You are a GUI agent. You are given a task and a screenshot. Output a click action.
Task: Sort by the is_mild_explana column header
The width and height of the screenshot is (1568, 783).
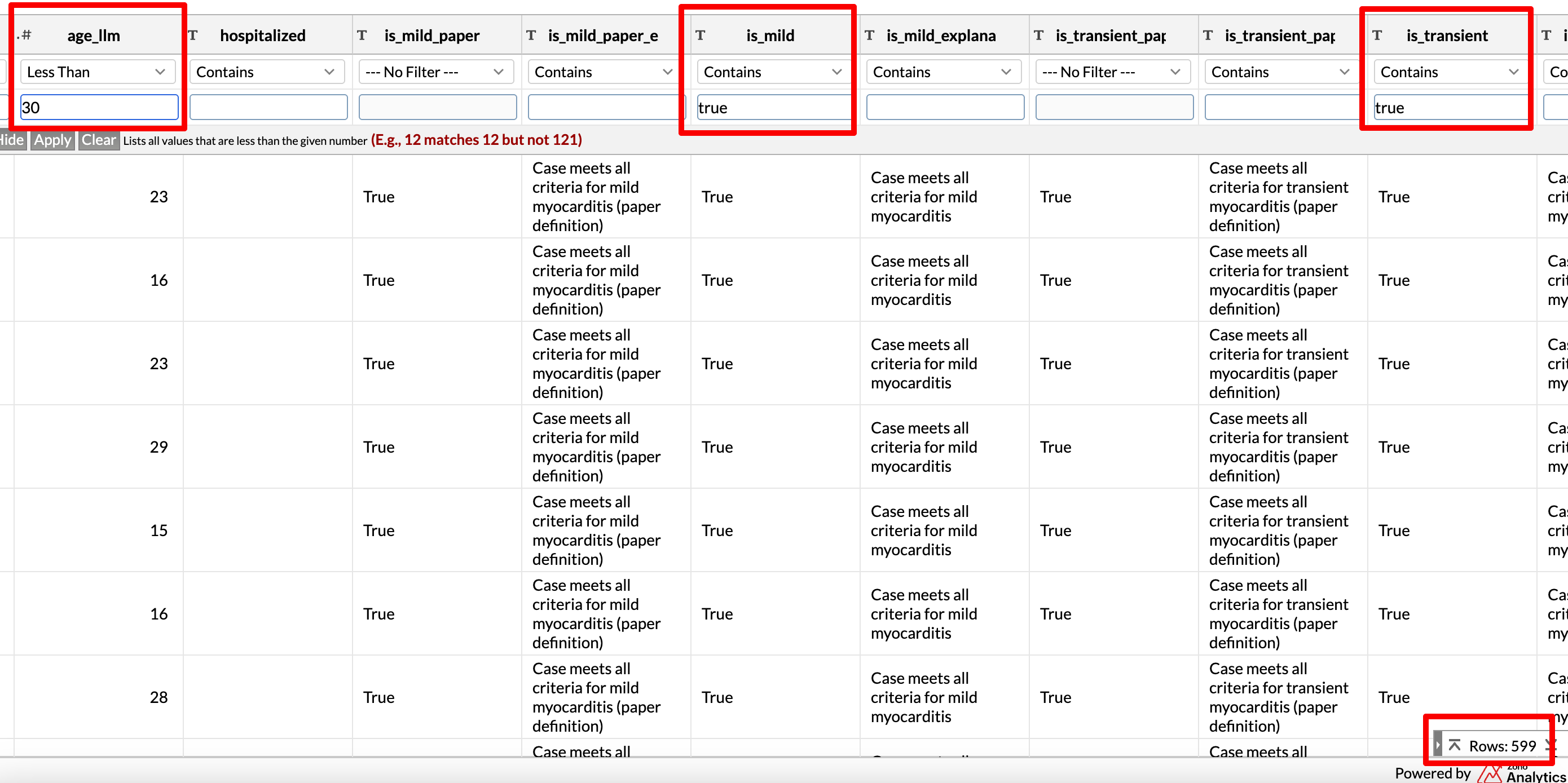click(940, 36)
